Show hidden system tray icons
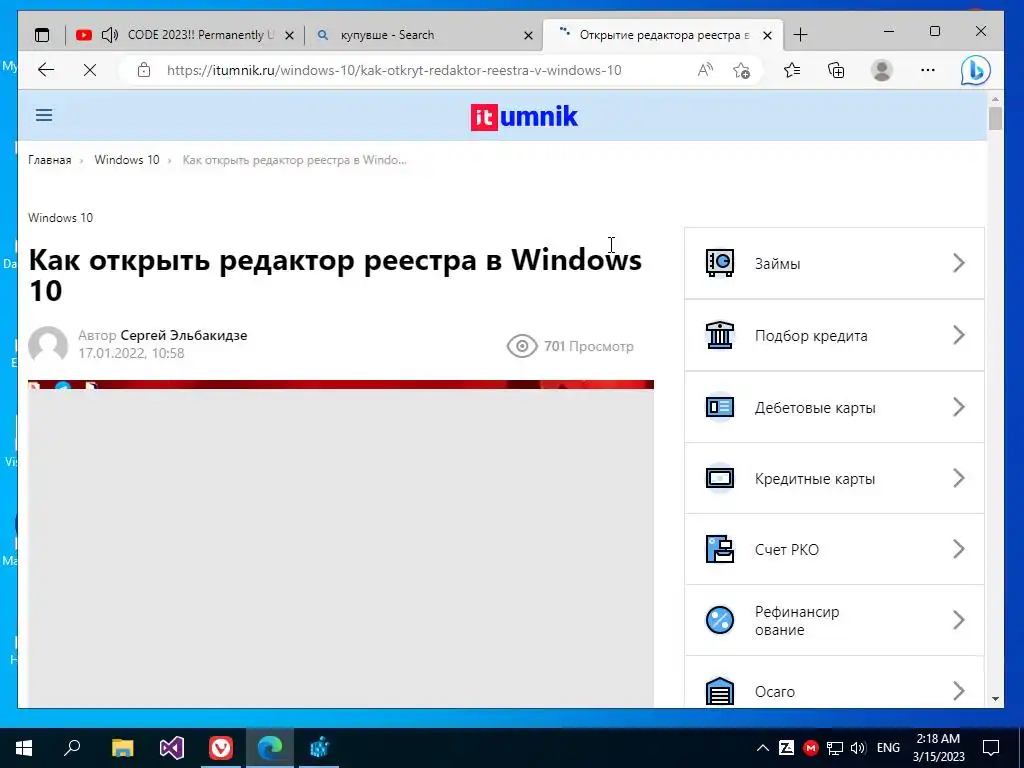This screenshot has height=768, width=1024. click(762, 748)
